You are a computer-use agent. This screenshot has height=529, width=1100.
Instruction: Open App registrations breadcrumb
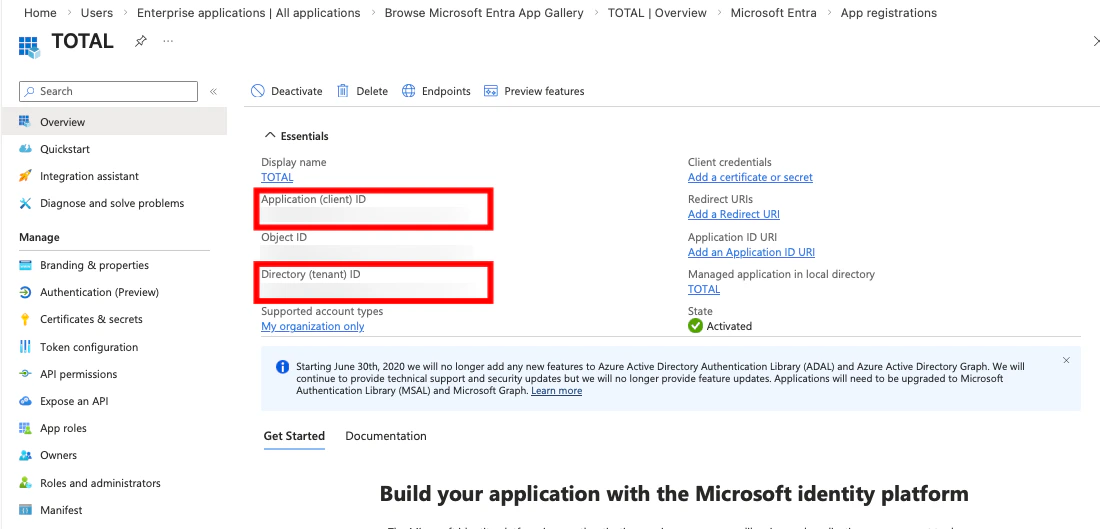(888, 13)
